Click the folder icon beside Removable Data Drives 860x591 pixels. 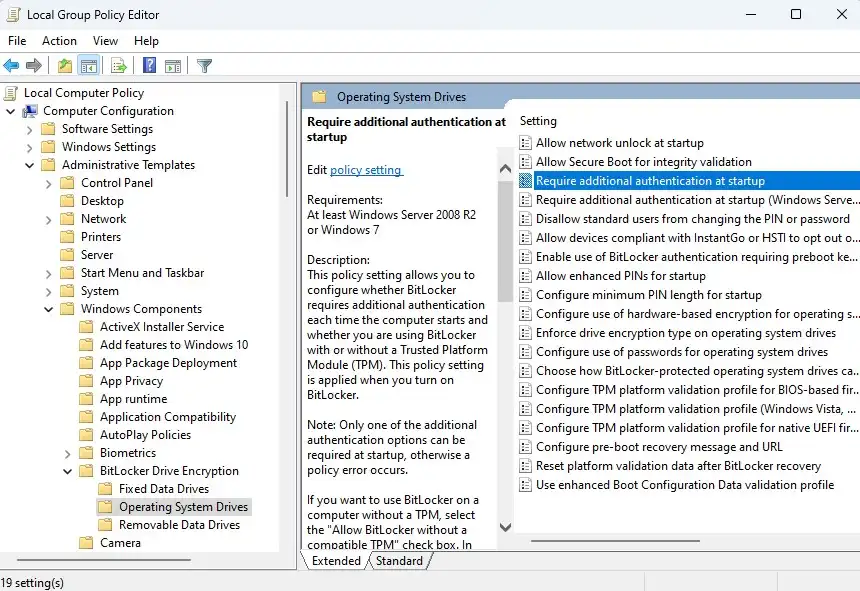coord(105,525)
